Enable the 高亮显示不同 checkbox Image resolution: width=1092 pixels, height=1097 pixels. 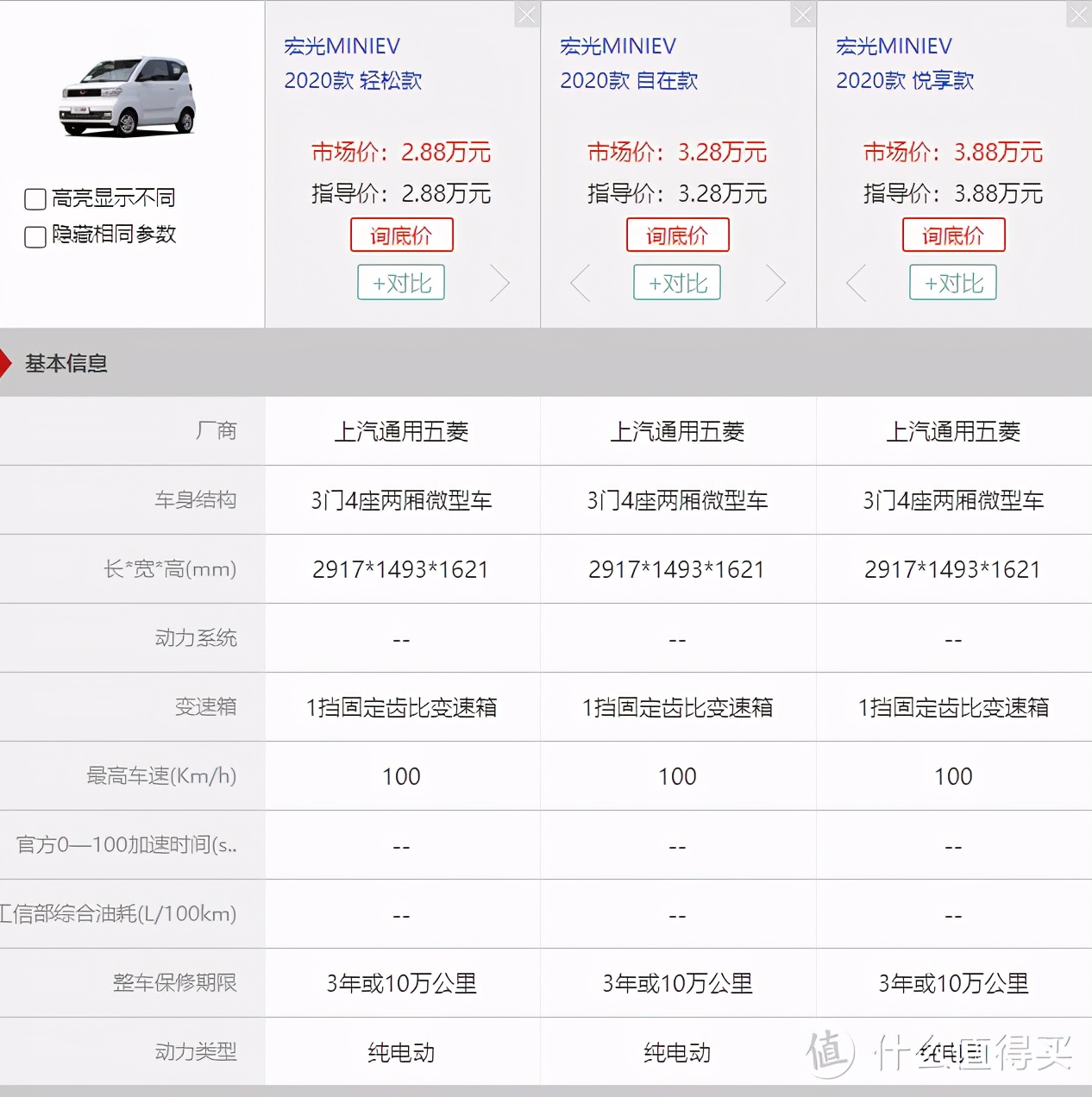click(35, 199)
